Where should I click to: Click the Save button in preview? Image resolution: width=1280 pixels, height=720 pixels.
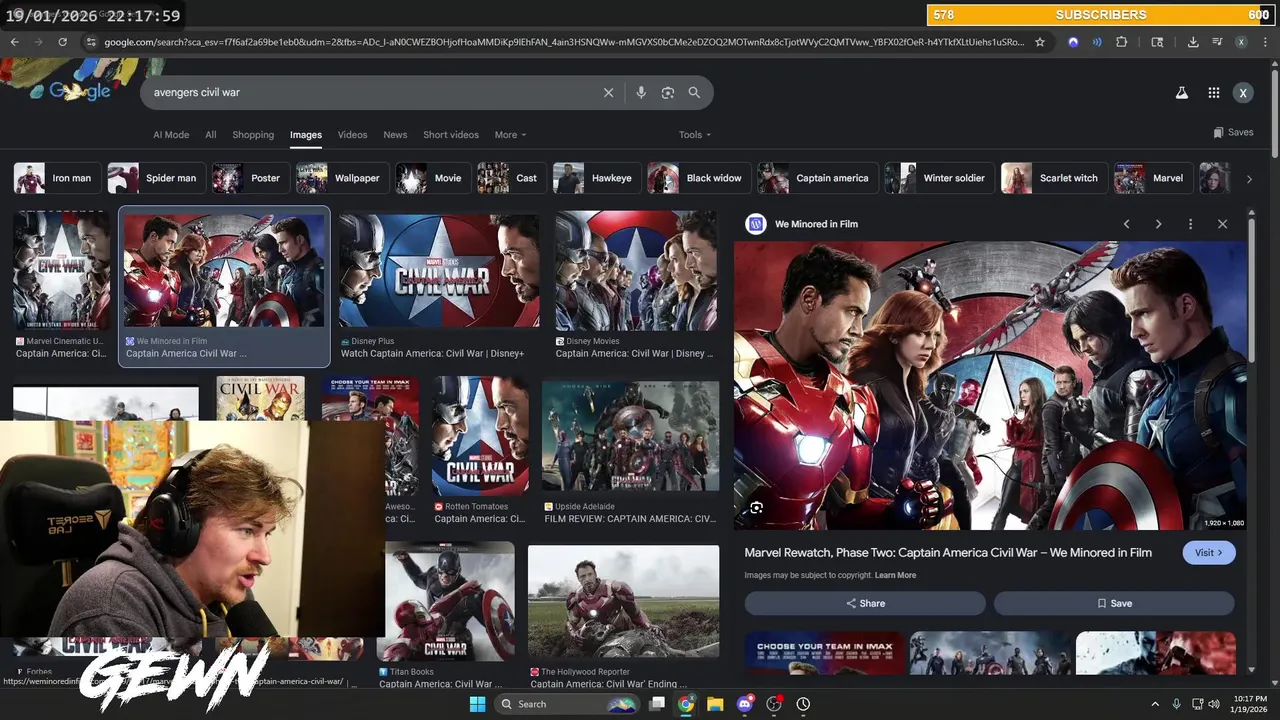pyautogui.click(x=1114, y=603)
